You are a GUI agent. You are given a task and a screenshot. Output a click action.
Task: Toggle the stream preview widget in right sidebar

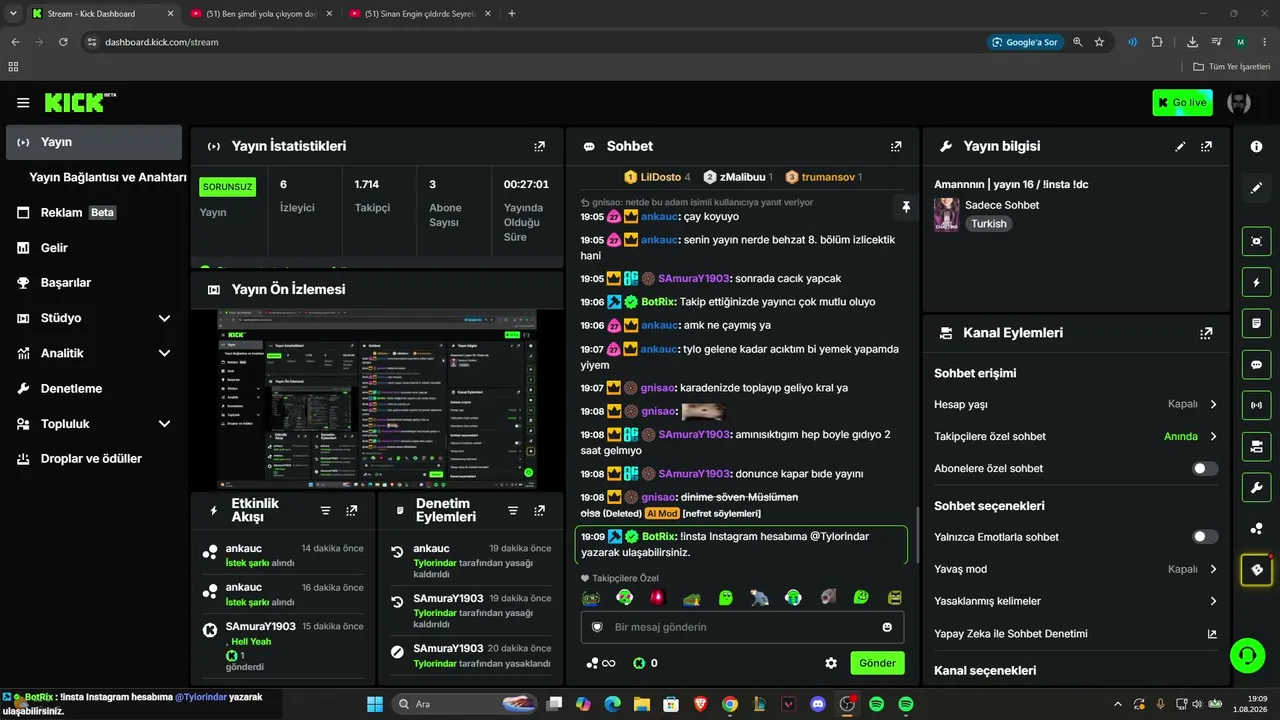pyautogui.click(x=1257, y=241)
